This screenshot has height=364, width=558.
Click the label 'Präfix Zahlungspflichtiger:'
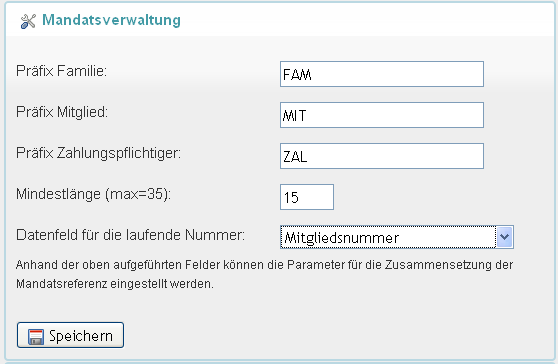99,153
